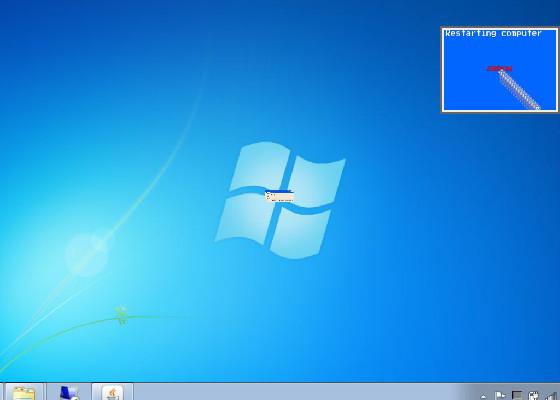Open the Action Center flag tray icon
560x400 pixels.
[x=500, y=396]
